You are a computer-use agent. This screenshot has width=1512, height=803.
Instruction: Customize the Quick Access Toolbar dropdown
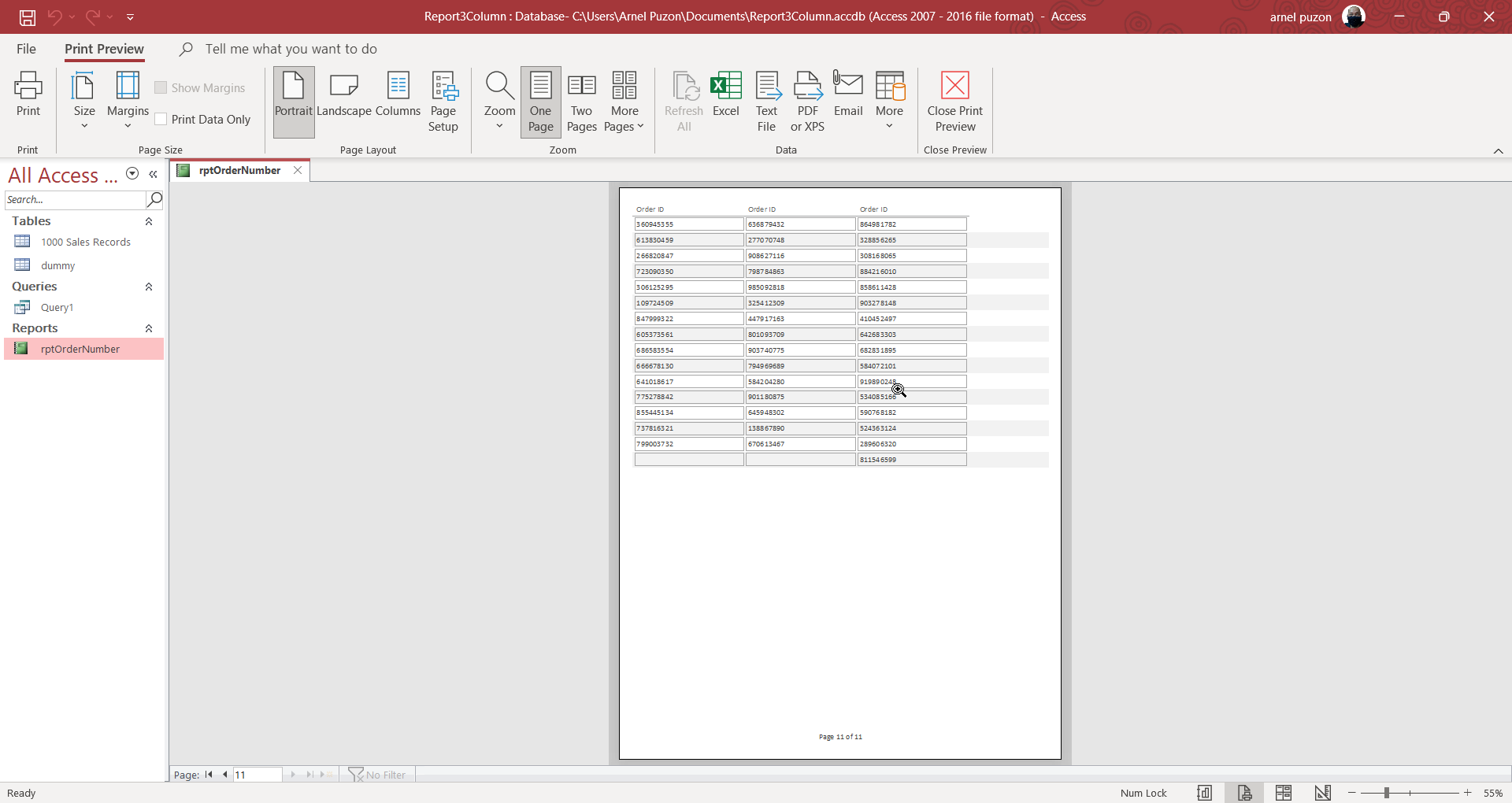131,17
